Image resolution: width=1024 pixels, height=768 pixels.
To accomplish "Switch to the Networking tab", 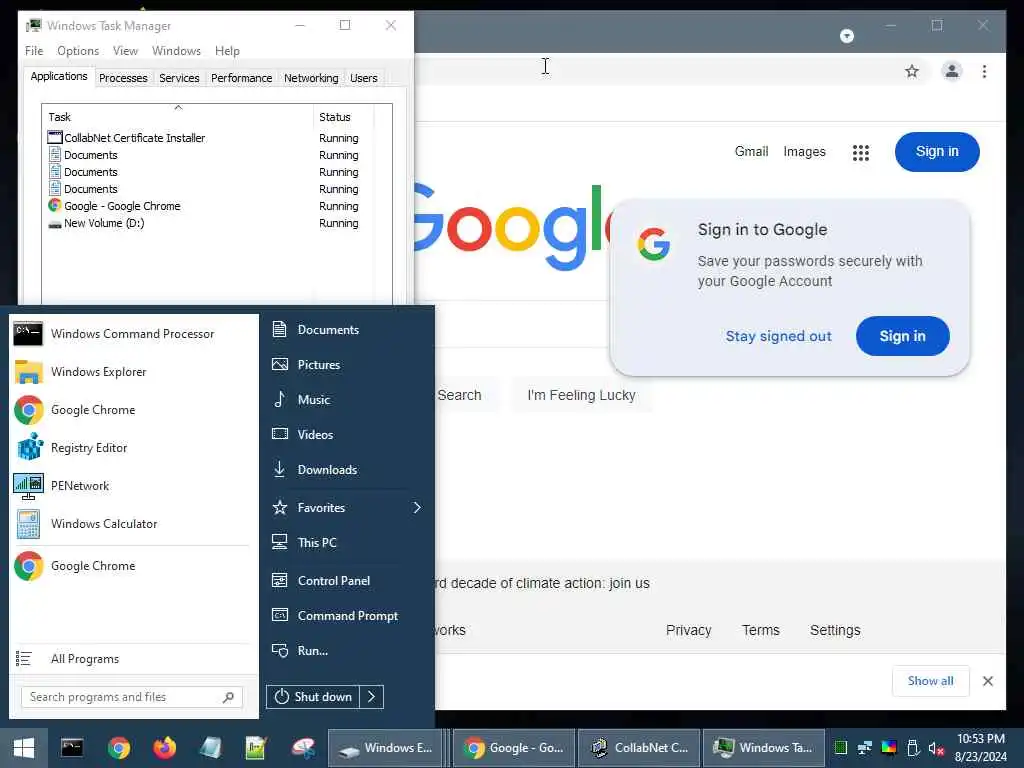I will (x=311, y=78).
